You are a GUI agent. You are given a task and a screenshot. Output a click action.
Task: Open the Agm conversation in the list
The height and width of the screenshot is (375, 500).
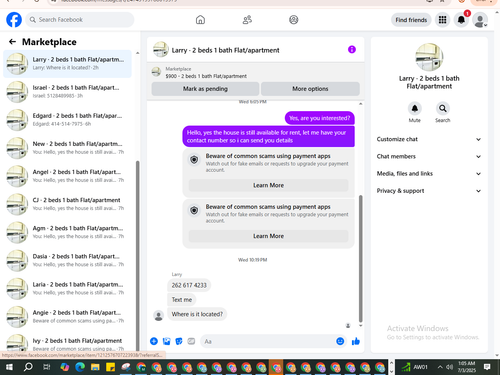click(68, 232)
